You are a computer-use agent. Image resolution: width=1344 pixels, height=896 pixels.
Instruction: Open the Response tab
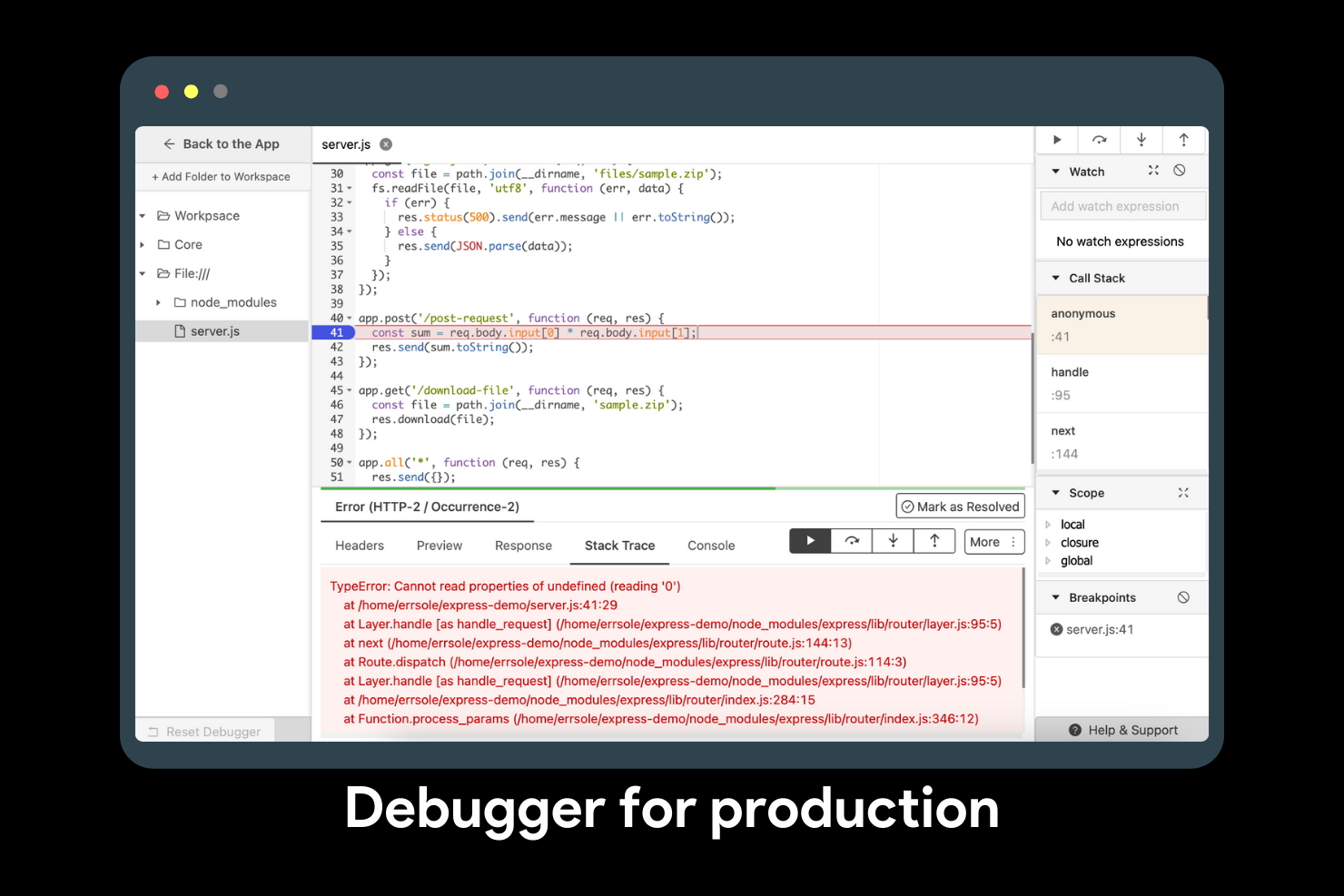pos(523,546)
